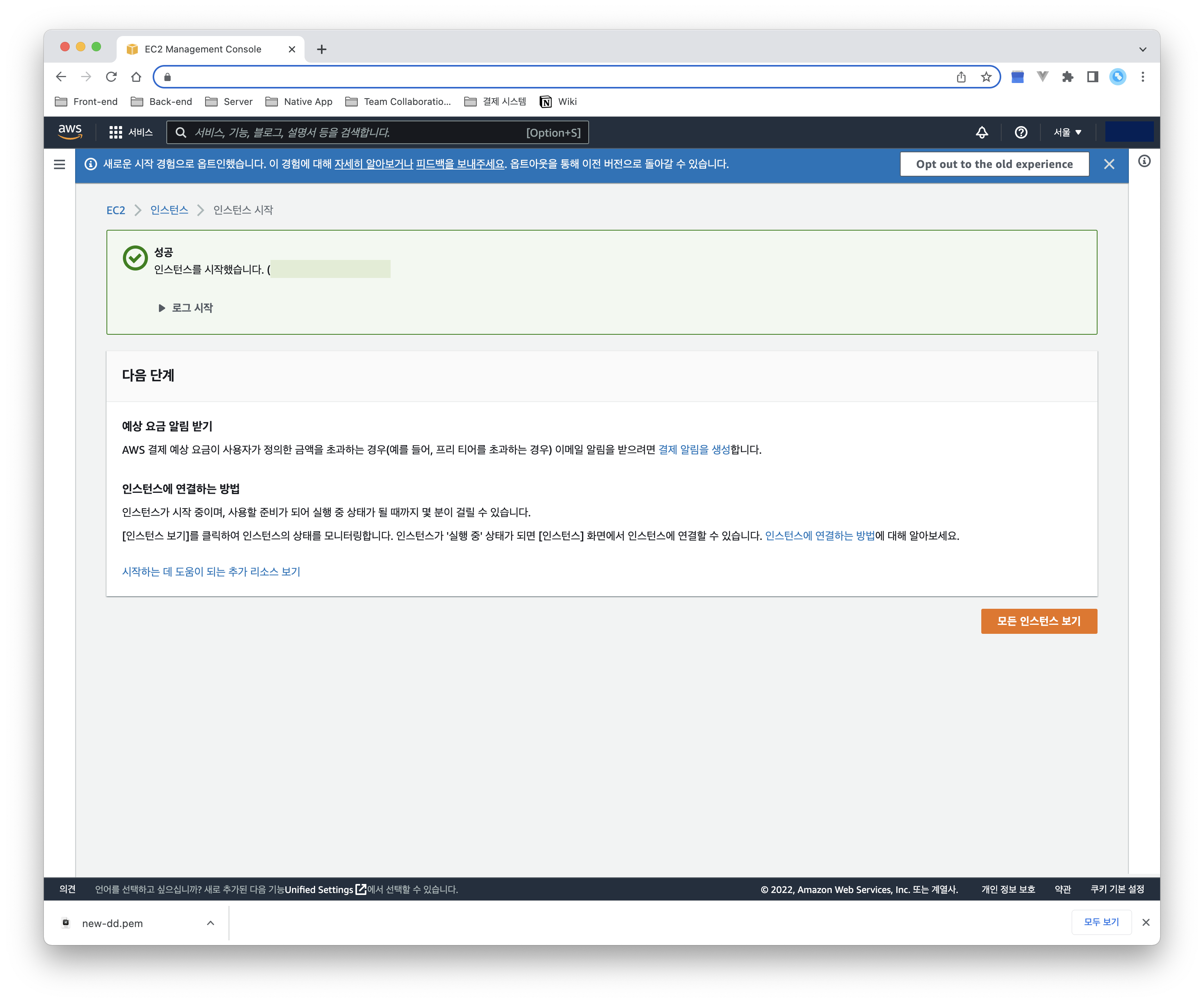The image size is (1204, 1003).
Task: Click the AWS help question mark icon
Action: click(x=1020, y=132)
